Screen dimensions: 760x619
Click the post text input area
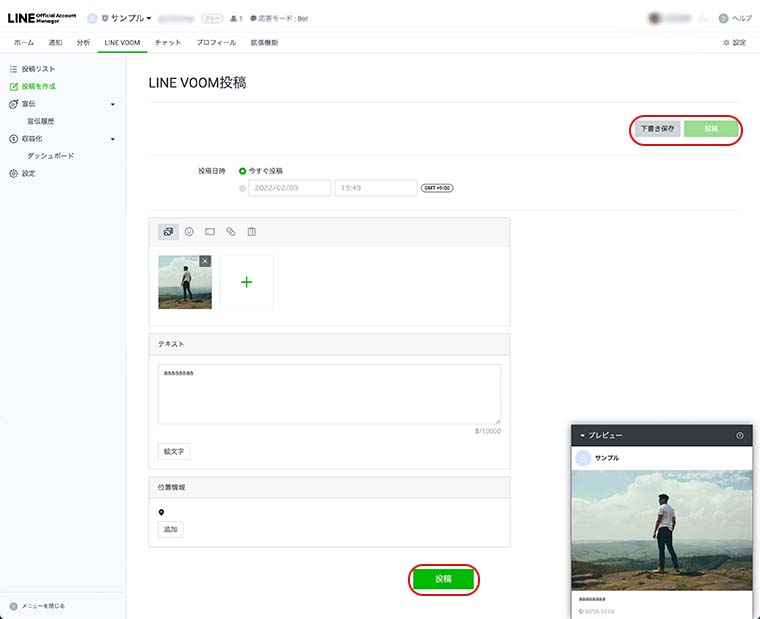pos(329,393)
